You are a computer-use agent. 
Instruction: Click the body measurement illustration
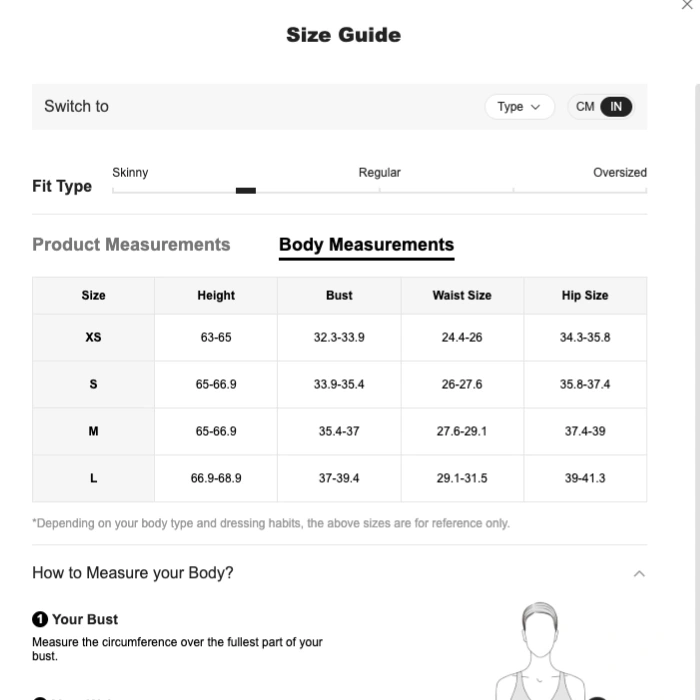click(540, 651)
